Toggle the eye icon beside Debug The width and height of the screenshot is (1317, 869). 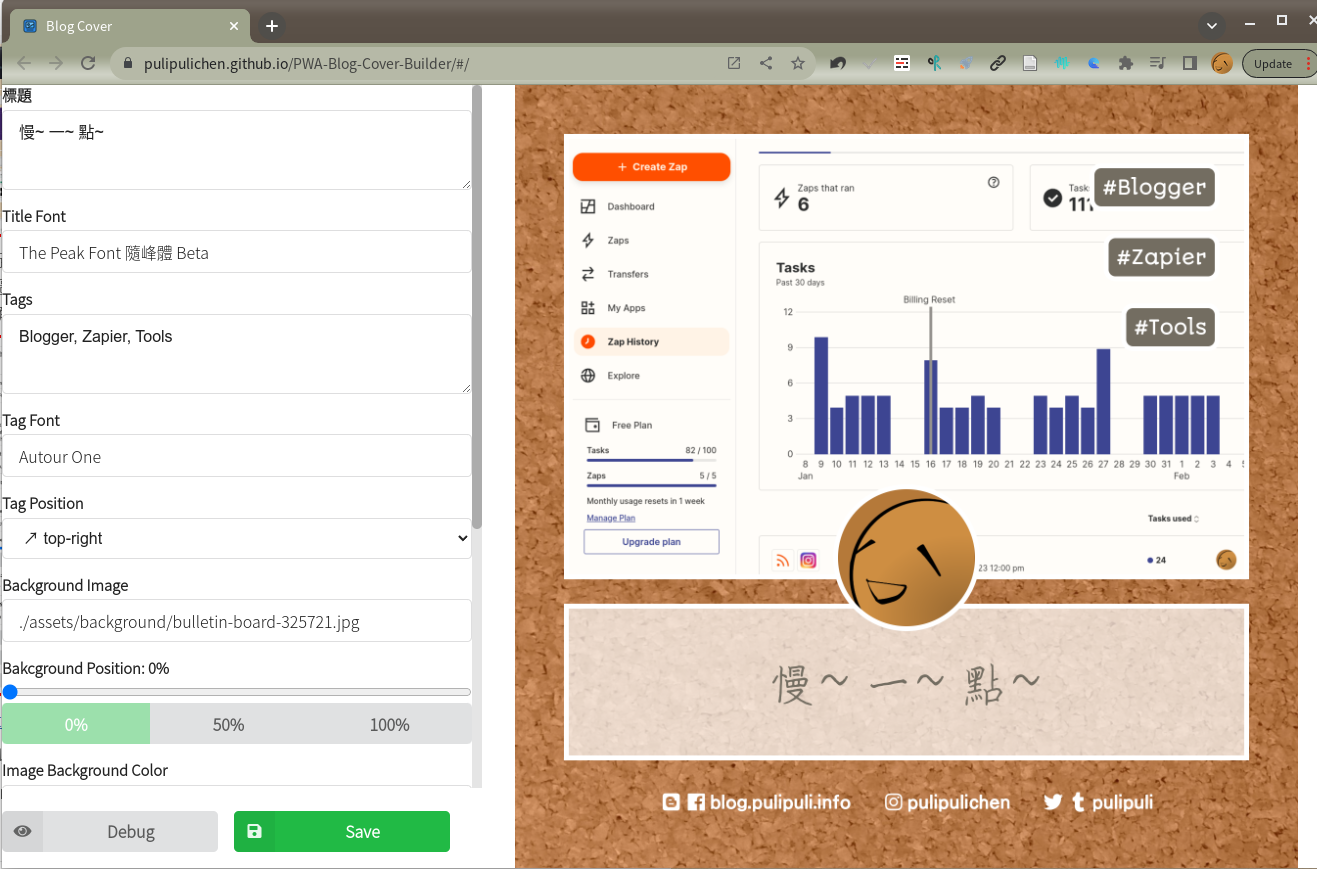[x=22, y=831]
